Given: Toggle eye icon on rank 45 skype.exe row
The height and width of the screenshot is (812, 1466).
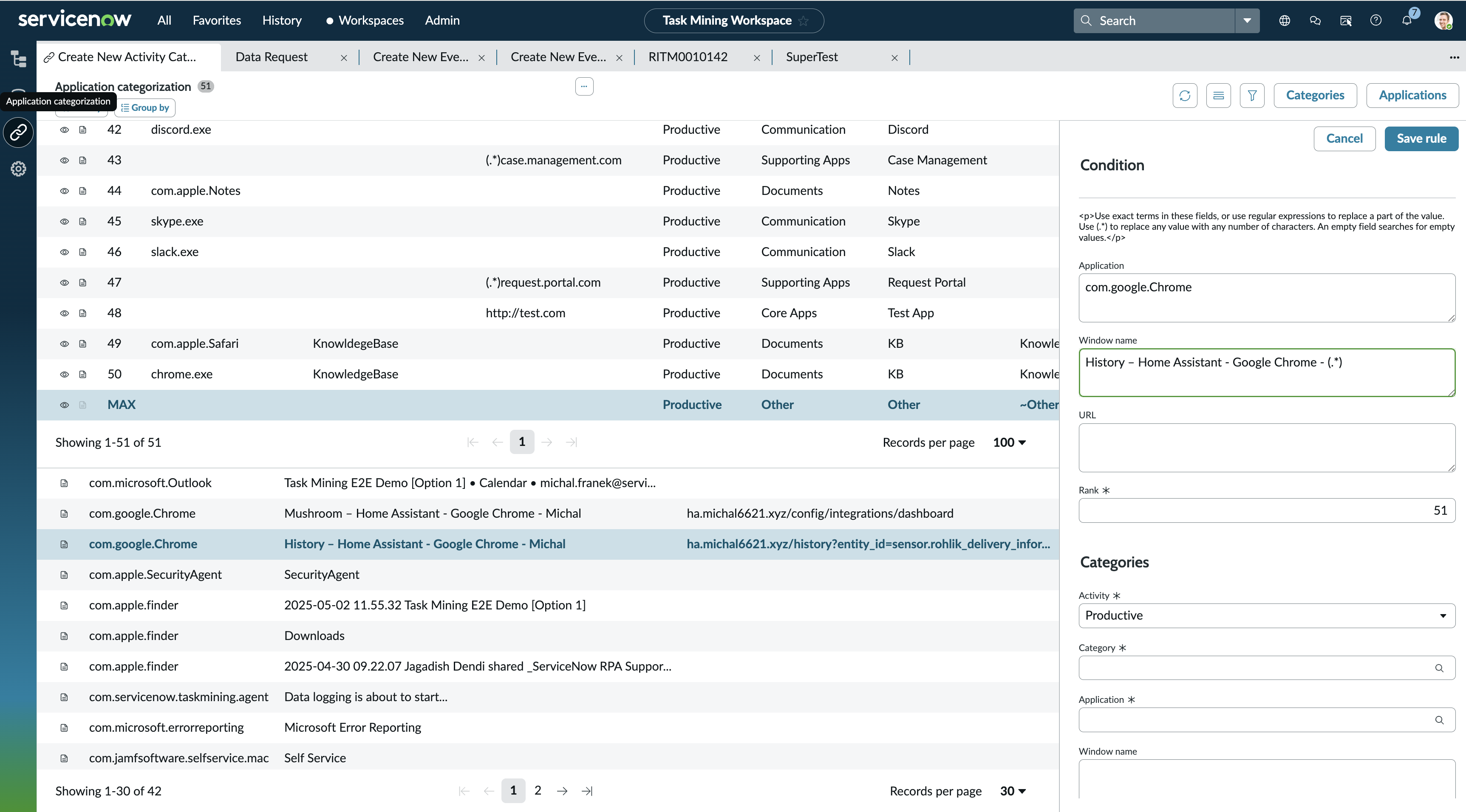Looking at the screenshot, I should click(x=64, y=222).
